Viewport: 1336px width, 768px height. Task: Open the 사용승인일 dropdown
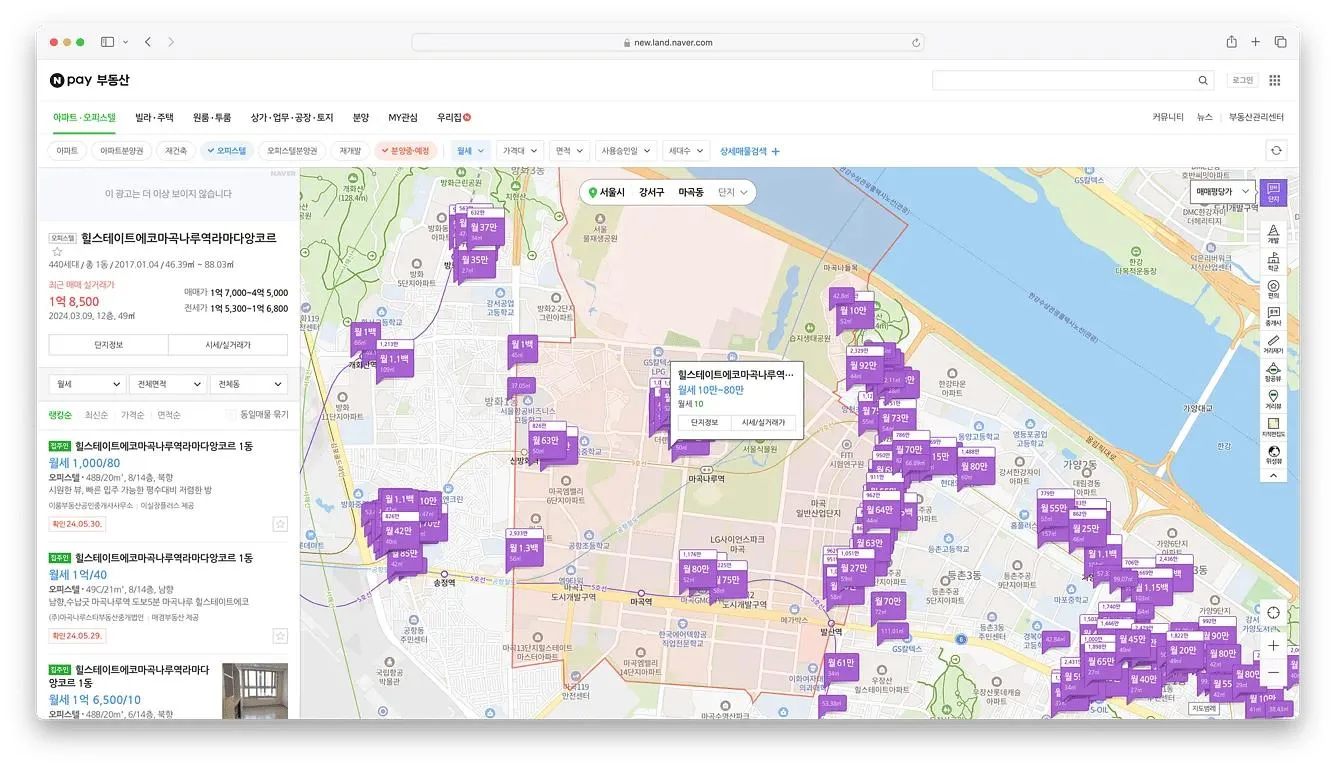[625, 151]
